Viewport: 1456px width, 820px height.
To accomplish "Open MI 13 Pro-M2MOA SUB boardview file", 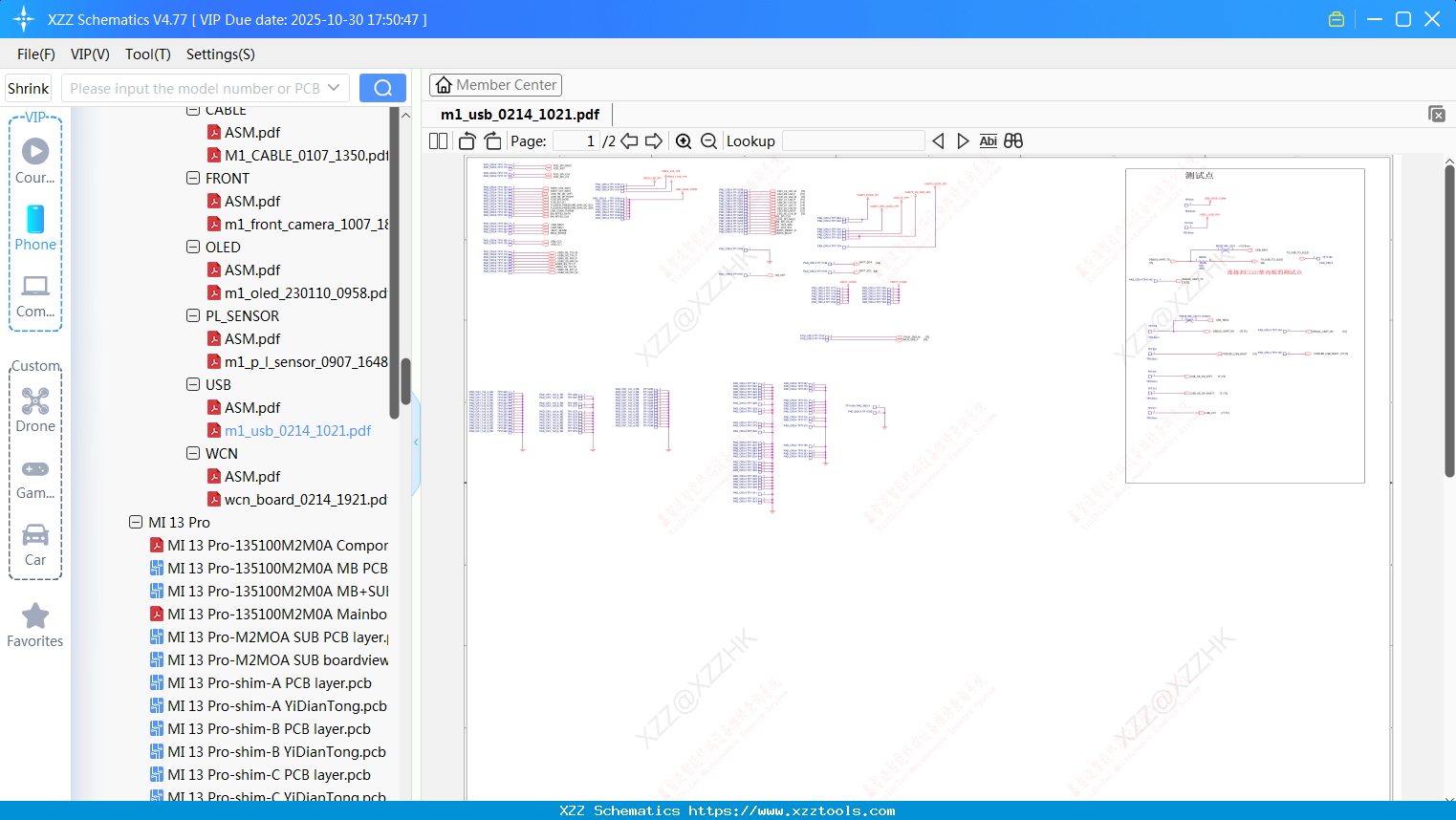I will coord(270,659).
